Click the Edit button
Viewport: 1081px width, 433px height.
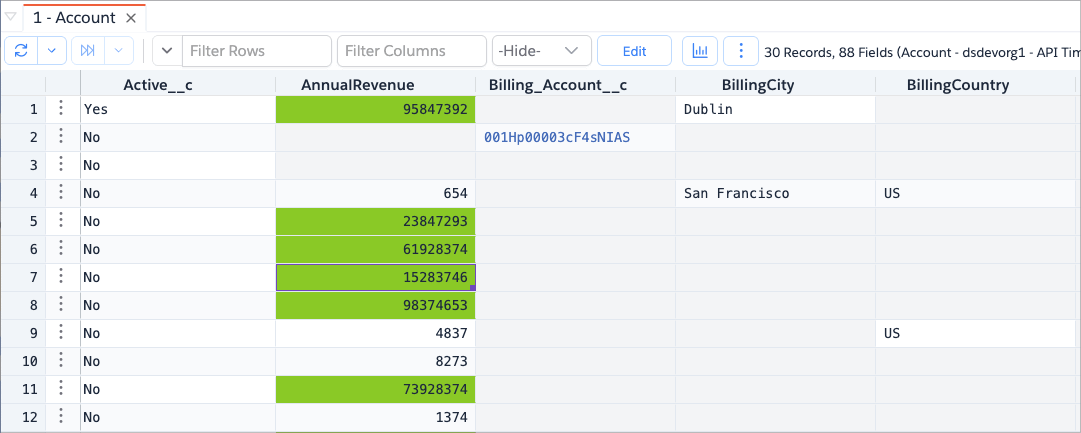click(x=634, y=51)
